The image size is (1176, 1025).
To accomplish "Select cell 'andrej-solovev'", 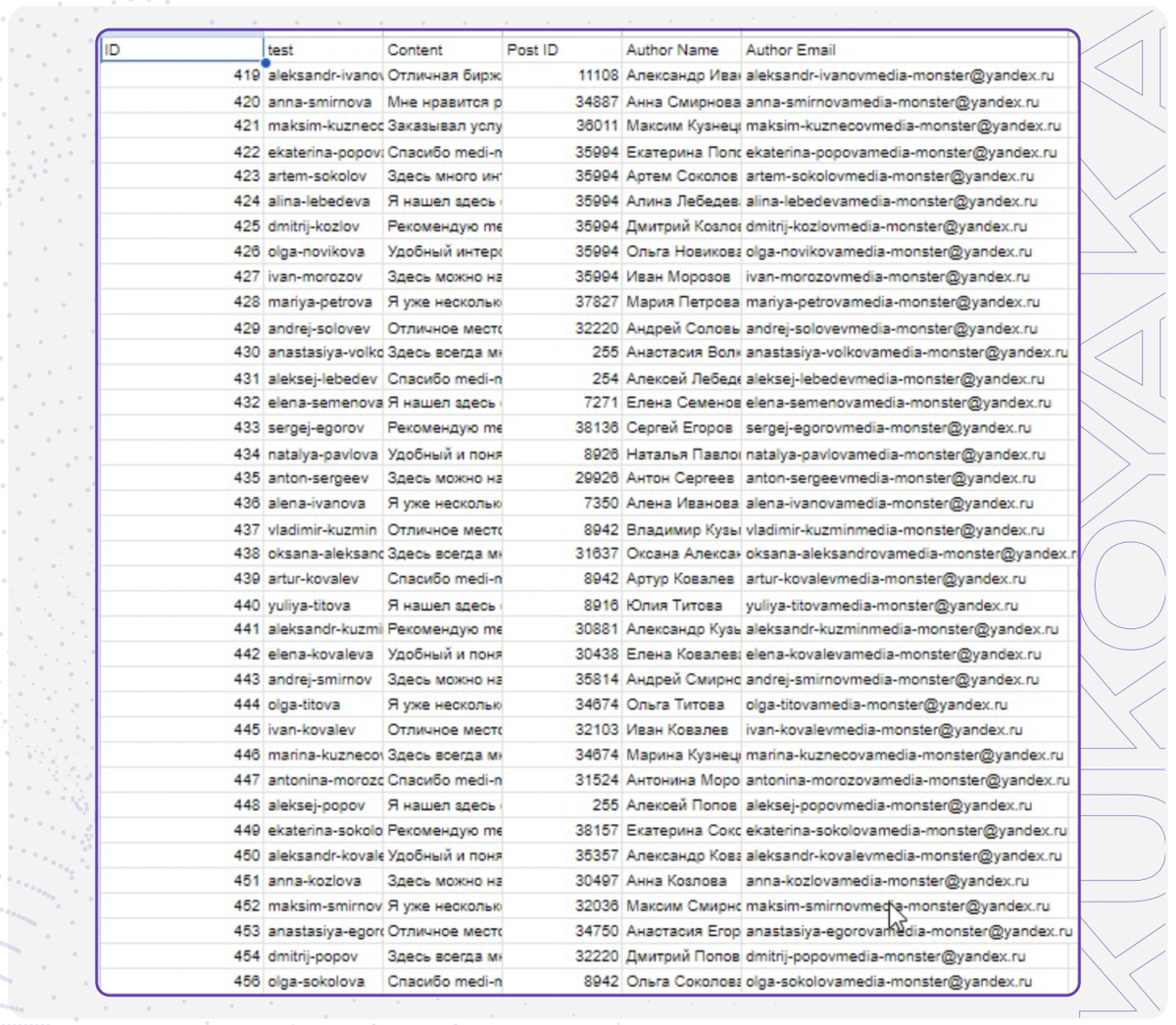I will click(x=323, y=327).
